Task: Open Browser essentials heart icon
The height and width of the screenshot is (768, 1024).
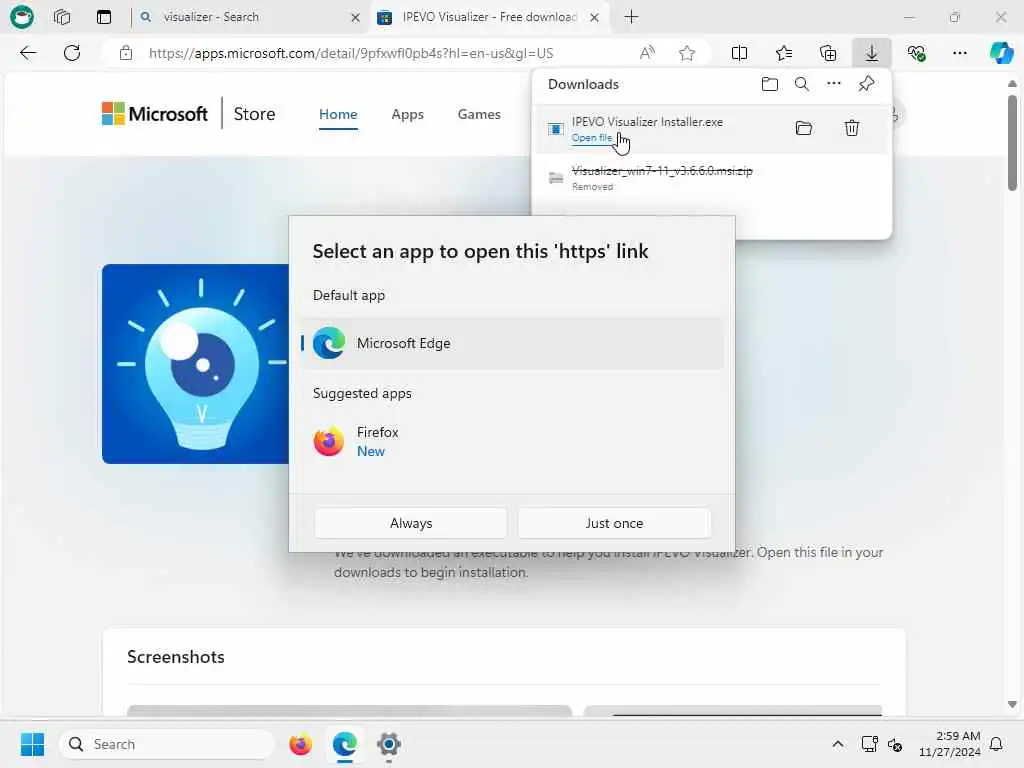Action: [916, 53]
